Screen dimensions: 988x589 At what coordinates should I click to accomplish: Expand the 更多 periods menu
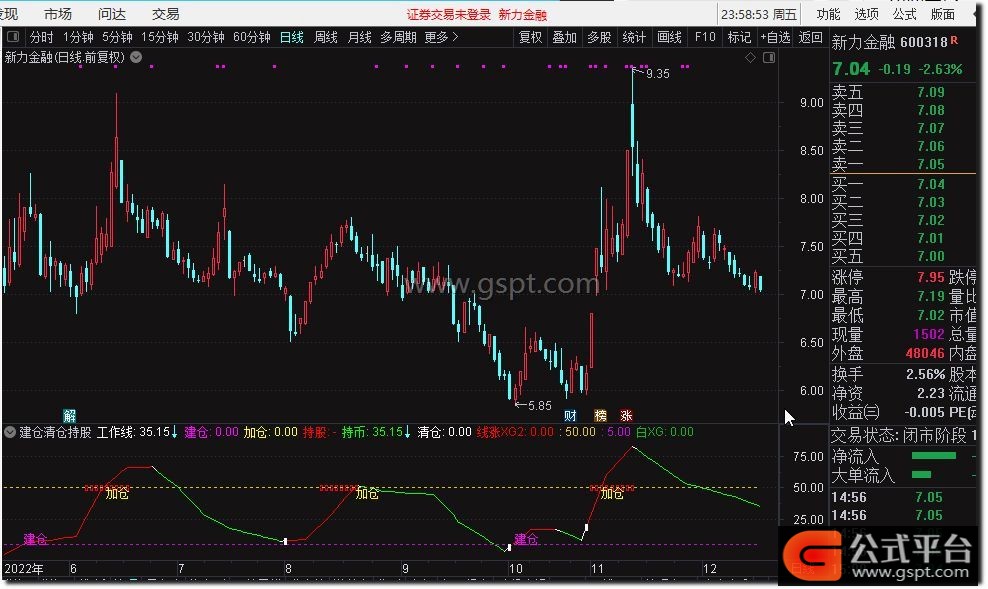[x=441, y=37]
